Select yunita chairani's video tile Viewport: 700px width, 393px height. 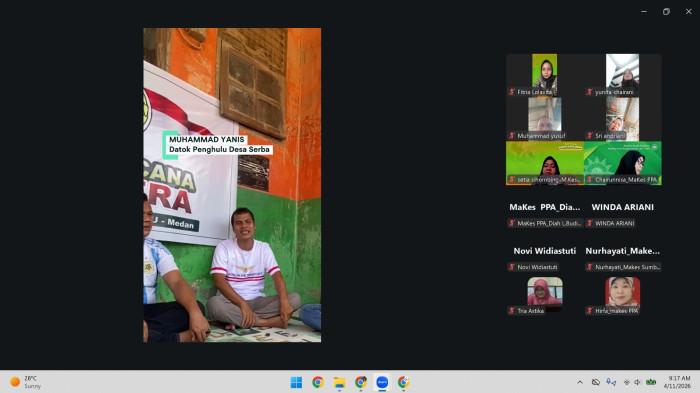pos(622,75)
